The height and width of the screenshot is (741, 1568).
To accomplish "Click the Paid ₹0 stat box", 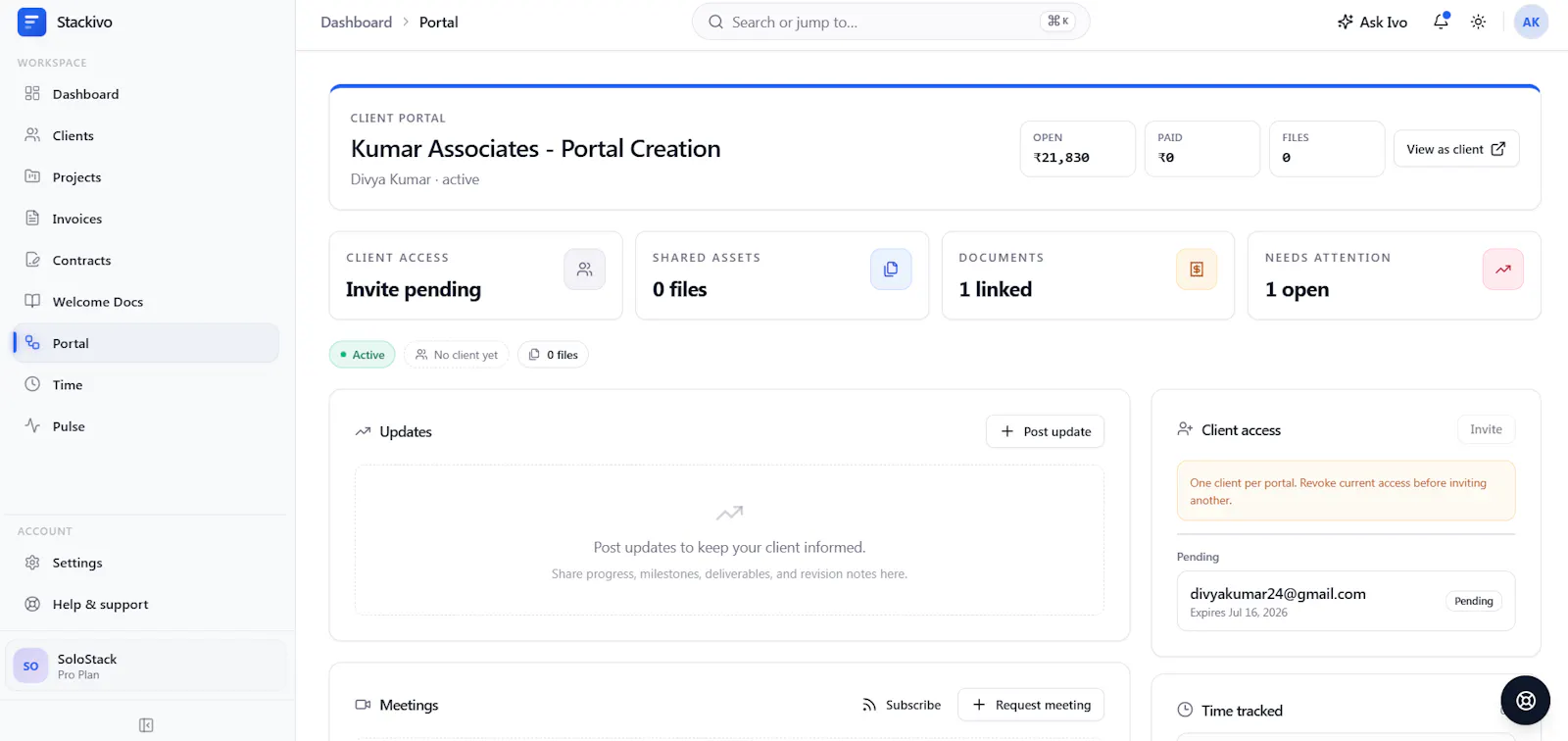I will click(1201, 149).
